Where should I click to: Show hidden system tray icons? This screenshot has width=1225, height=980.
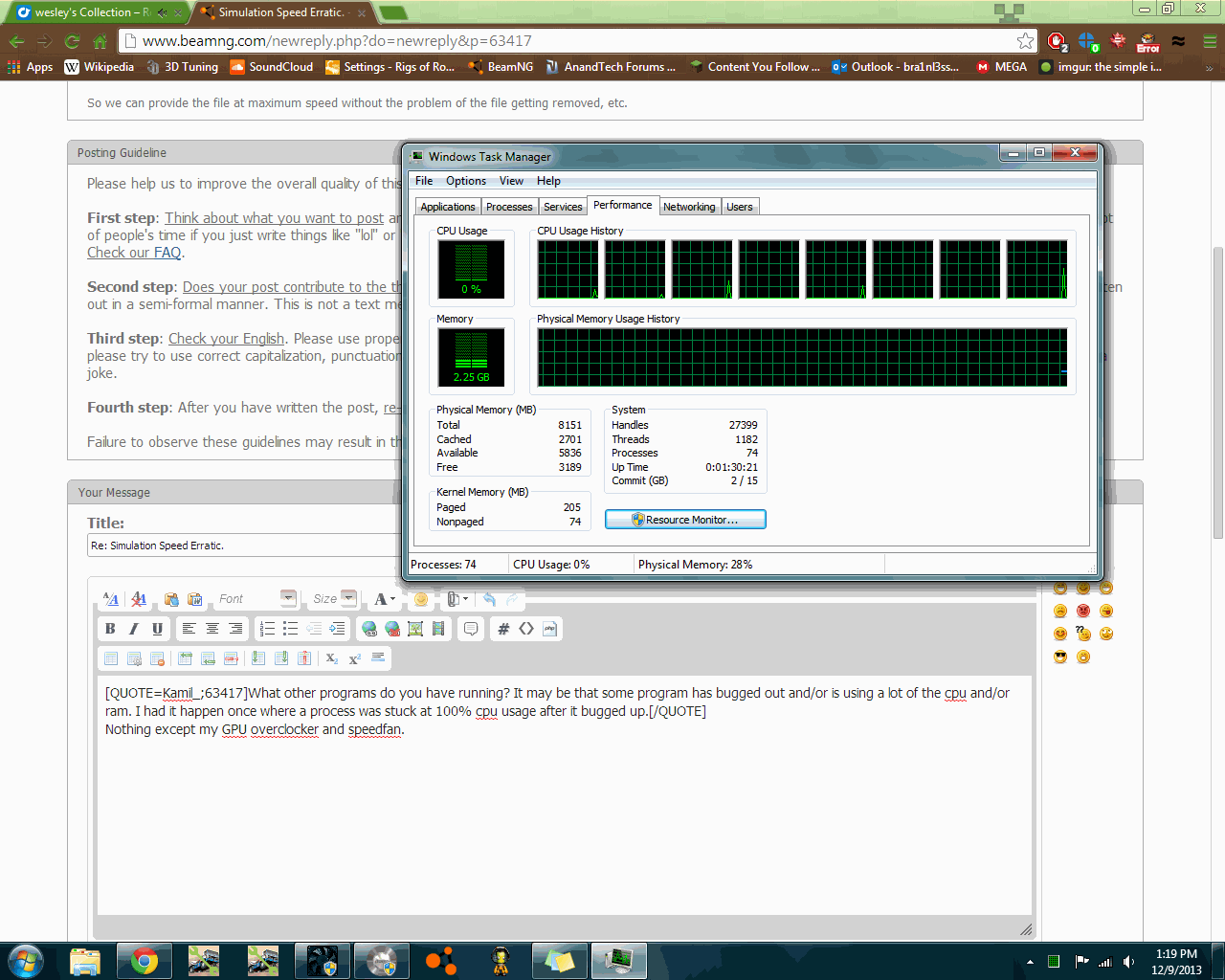click(x=1030, y=962)
